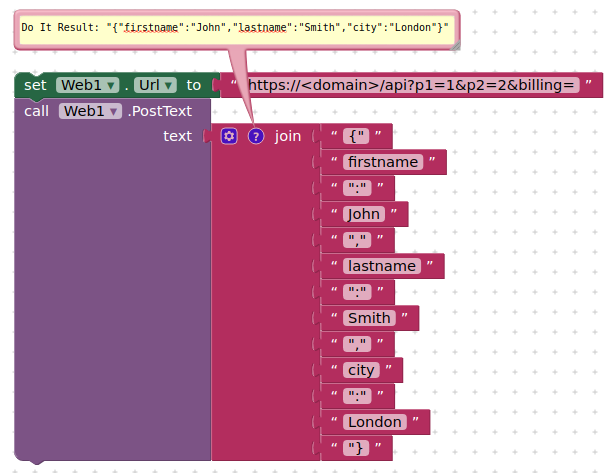Edit the 'London' text block field
The image size is (611, 473).
tap(375, 422)
